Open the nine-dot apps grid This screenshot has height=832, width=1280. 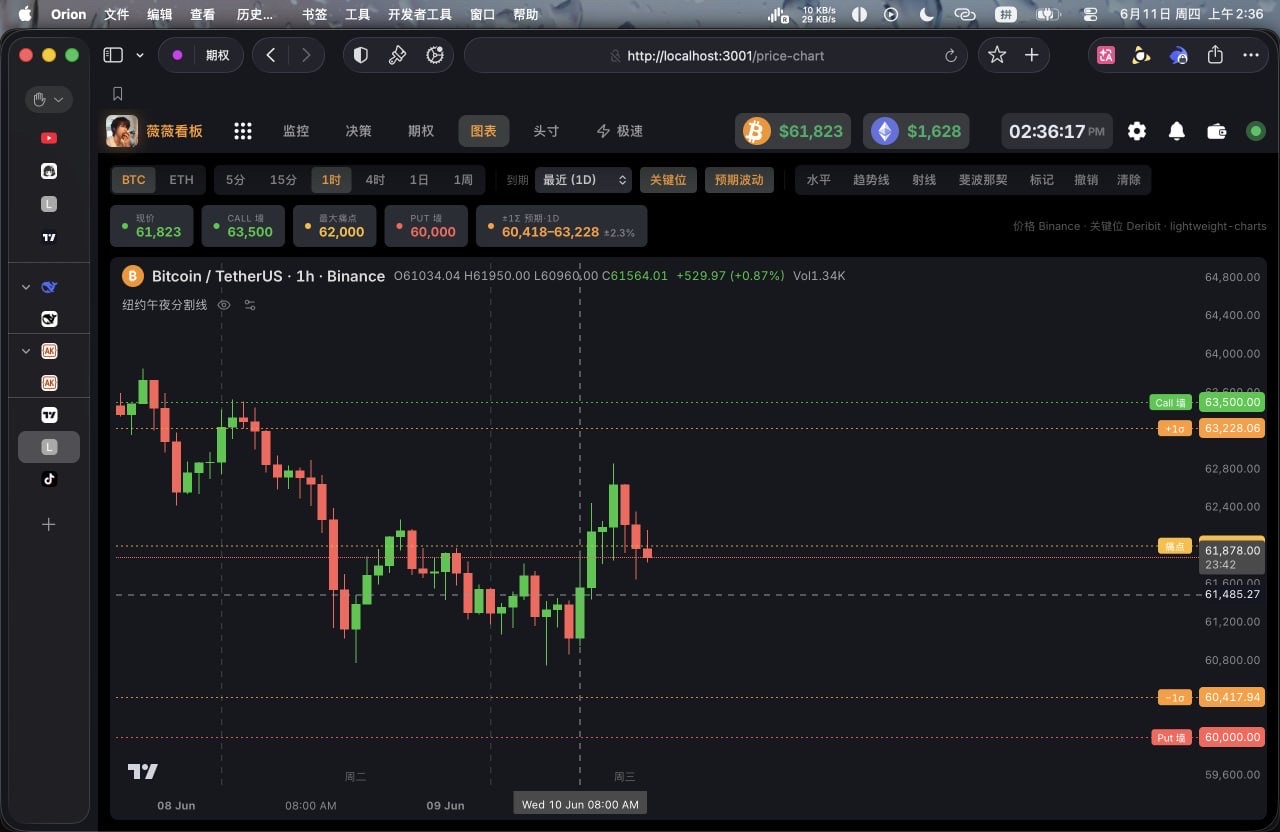tap(242, 131)
